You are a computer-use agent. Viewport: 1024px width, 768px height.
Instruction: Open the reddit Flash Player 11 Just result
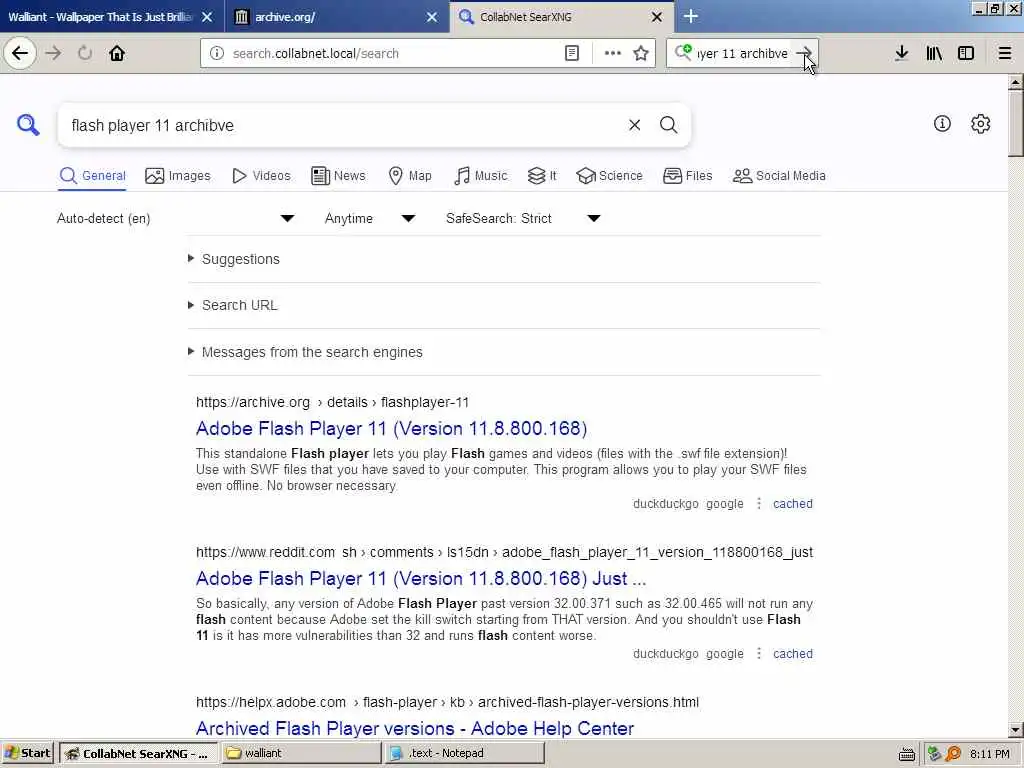pyautogui.click(x=421, y=579)
